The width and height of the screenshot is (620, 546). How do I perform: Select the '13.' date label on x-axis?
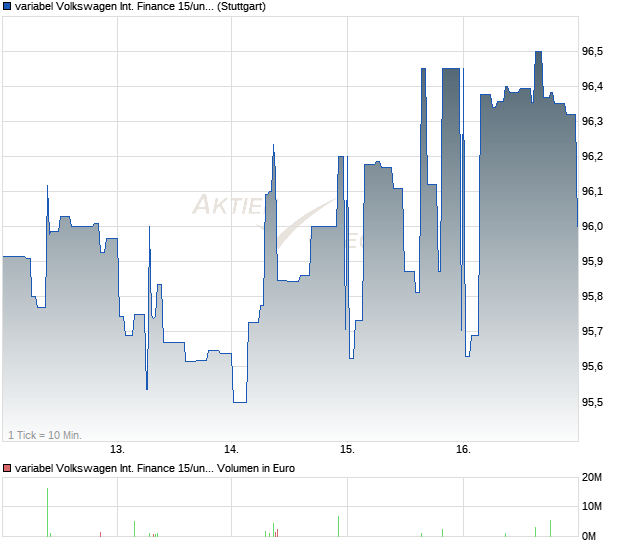(x=117, y=449)
